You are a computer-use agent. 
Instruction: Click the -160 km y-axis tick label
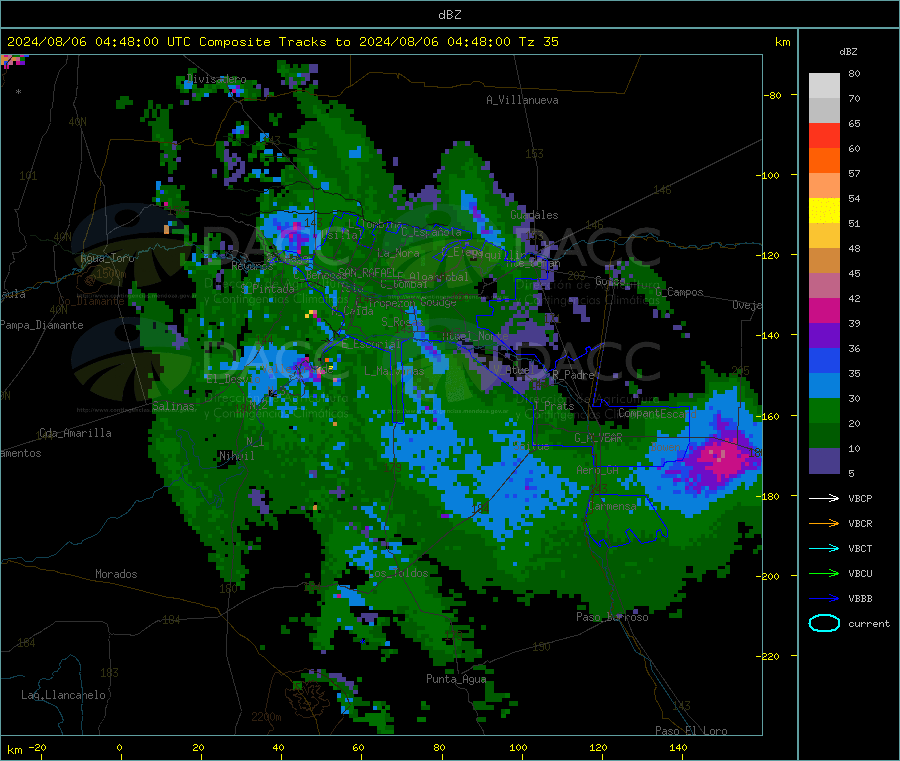coord(767,416)
